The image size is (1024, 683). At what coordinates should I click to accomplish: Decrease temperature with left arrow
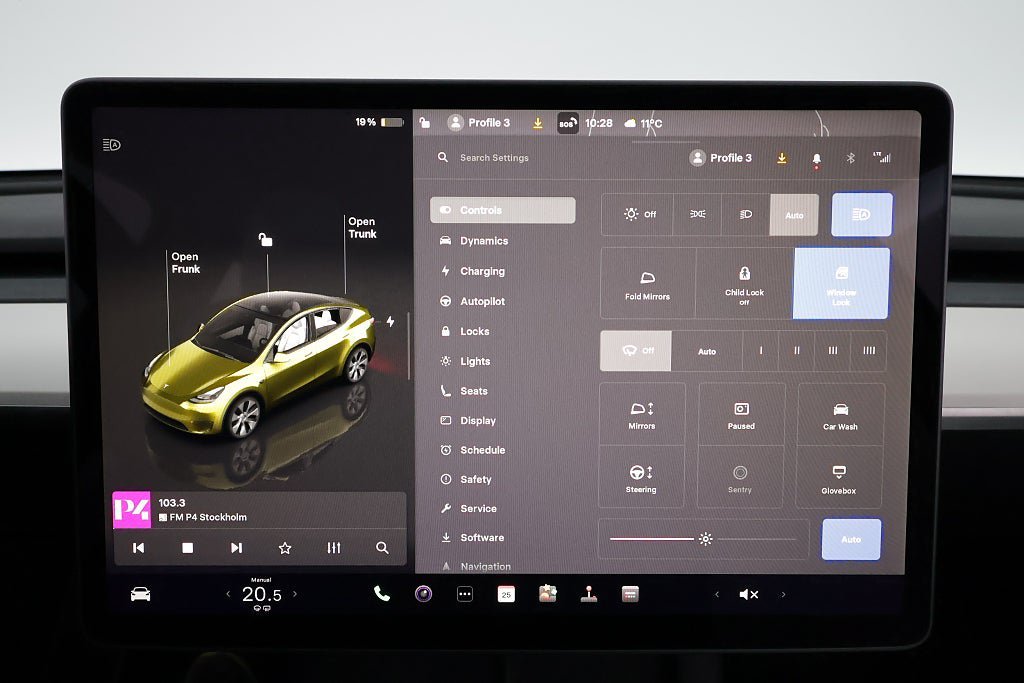227,594
